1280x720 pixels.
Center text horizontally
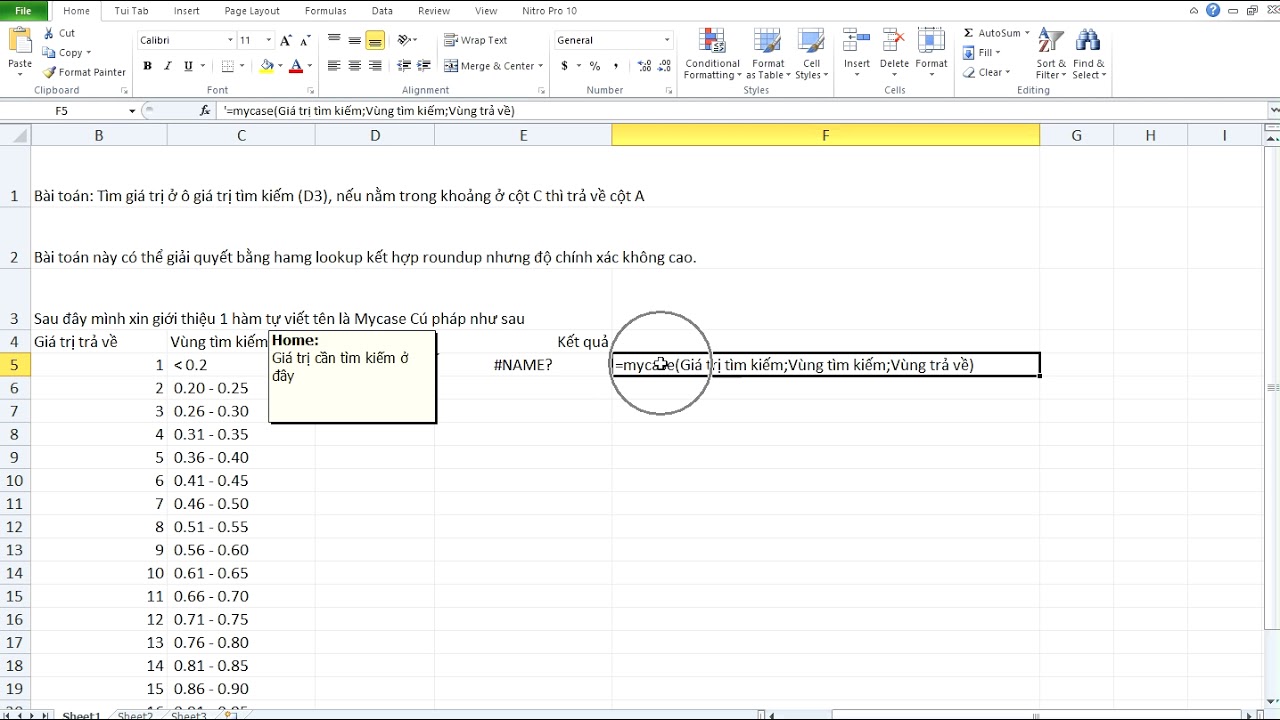tap(355, 66)
